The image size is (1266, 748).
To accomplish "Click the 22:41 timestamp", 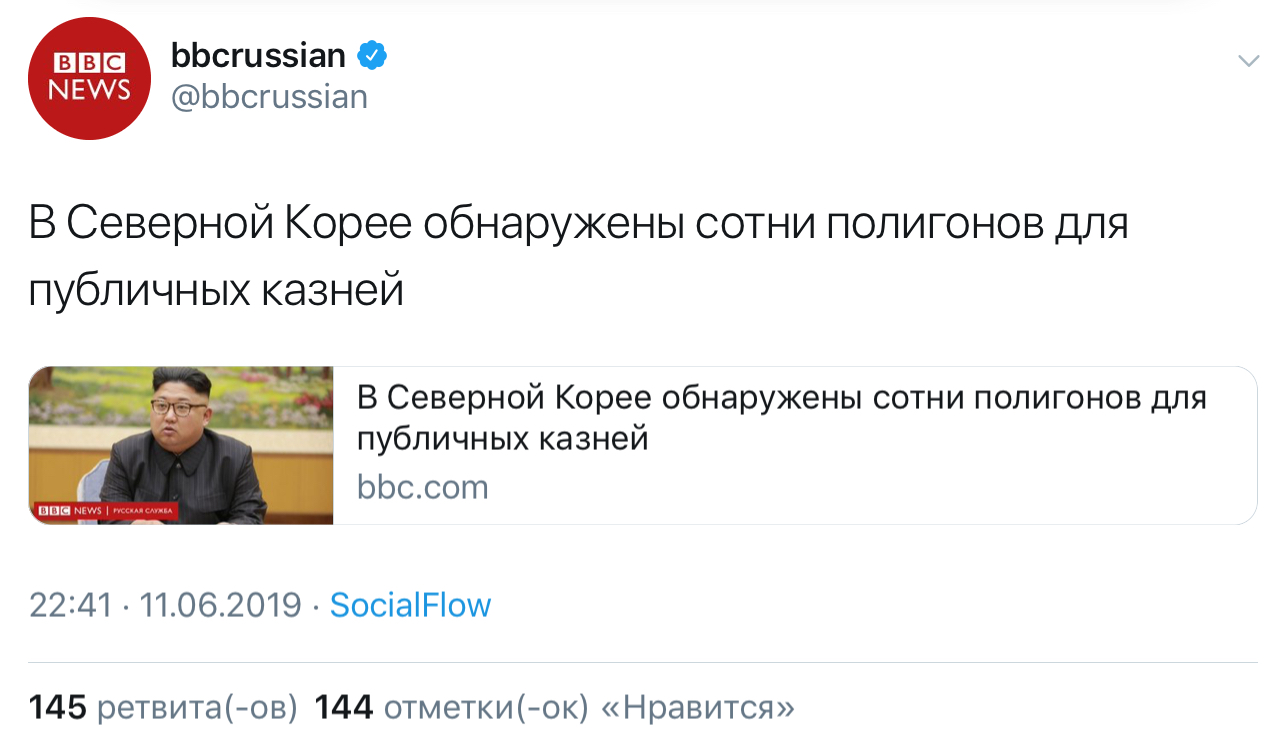I will click(x=70, y=605).
